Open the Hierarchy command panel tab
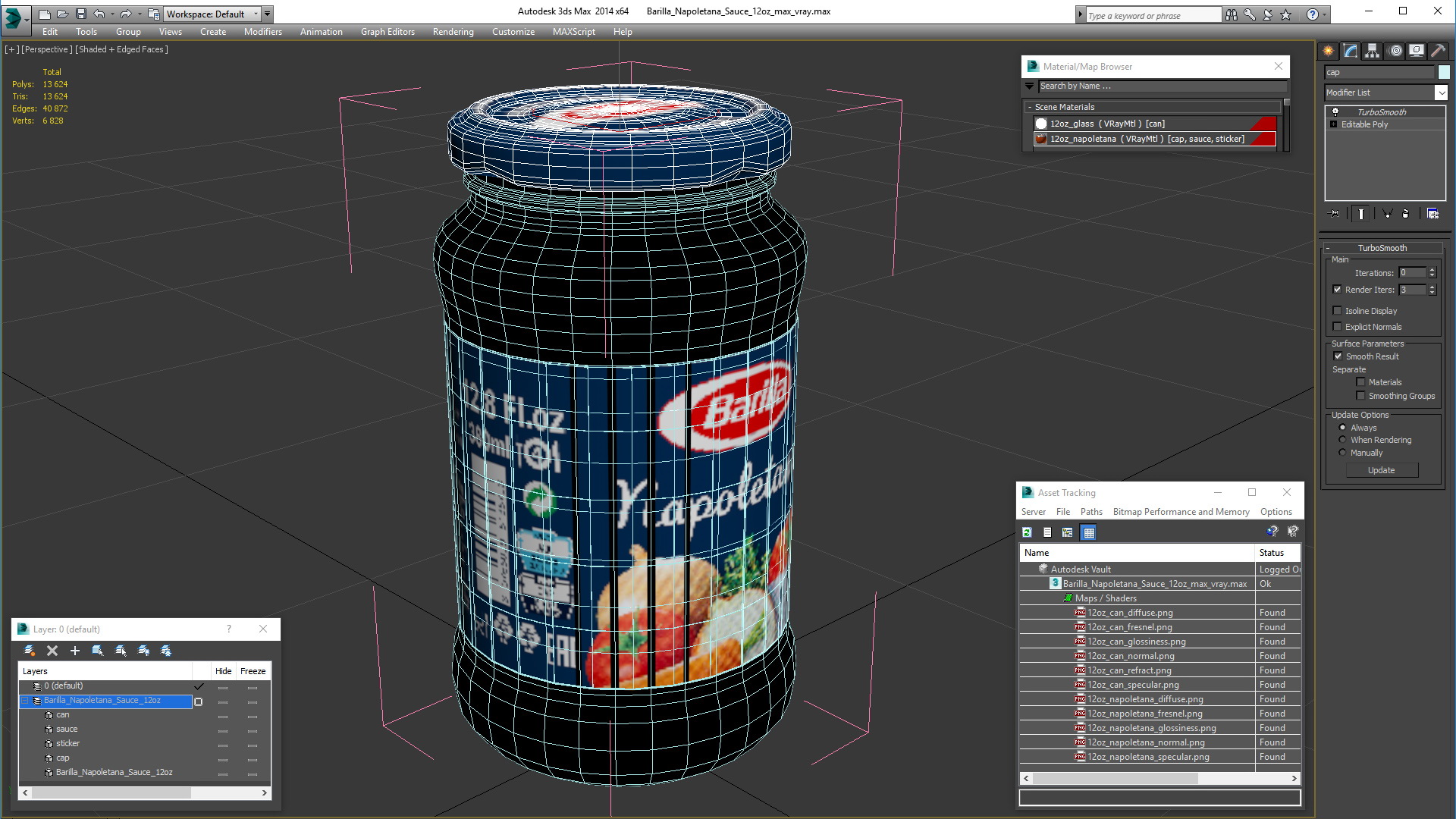1456x819 pixels. pos(1372,51)
